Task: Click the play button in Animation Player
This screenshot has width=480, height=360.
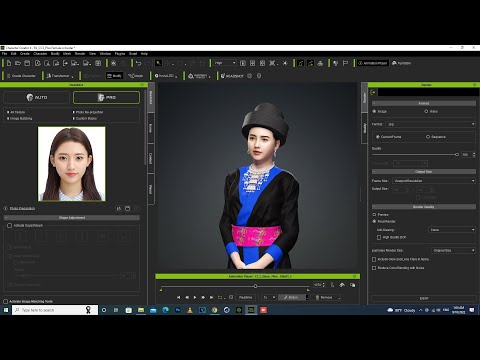Action: pos(195,297)
